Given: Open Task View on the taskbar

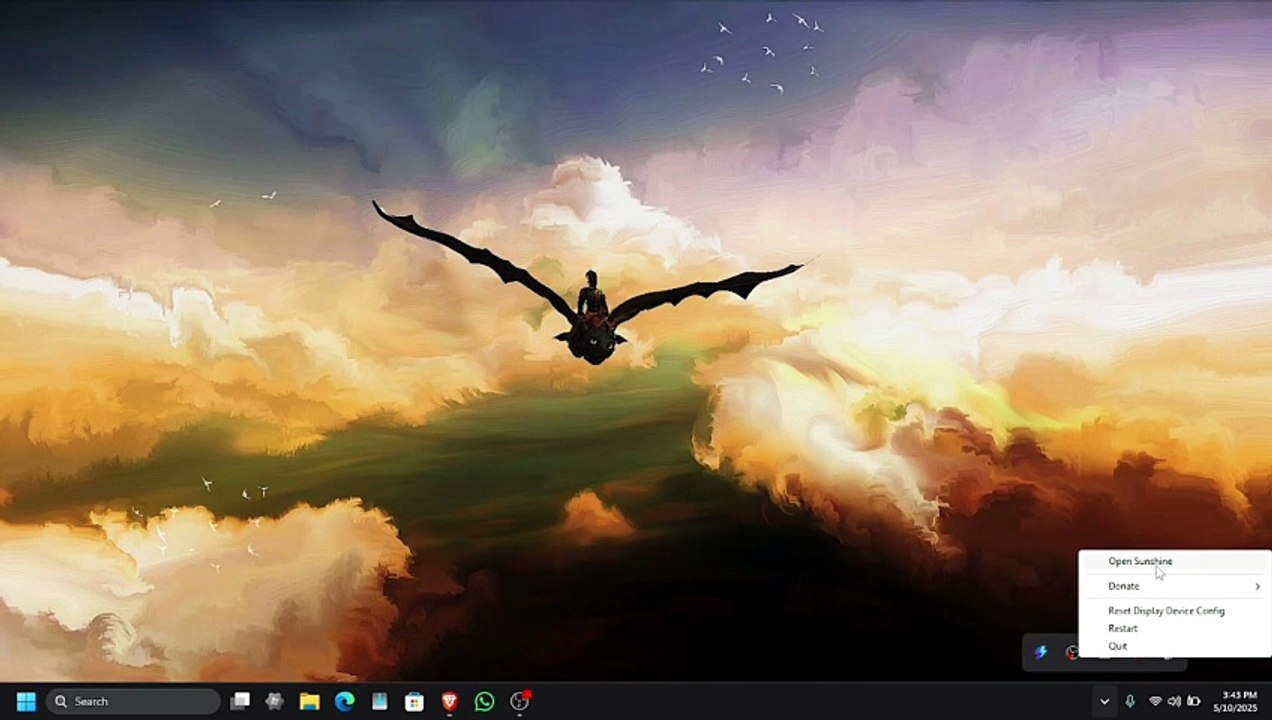Looking at the screenshot, I should pos(240,701).
